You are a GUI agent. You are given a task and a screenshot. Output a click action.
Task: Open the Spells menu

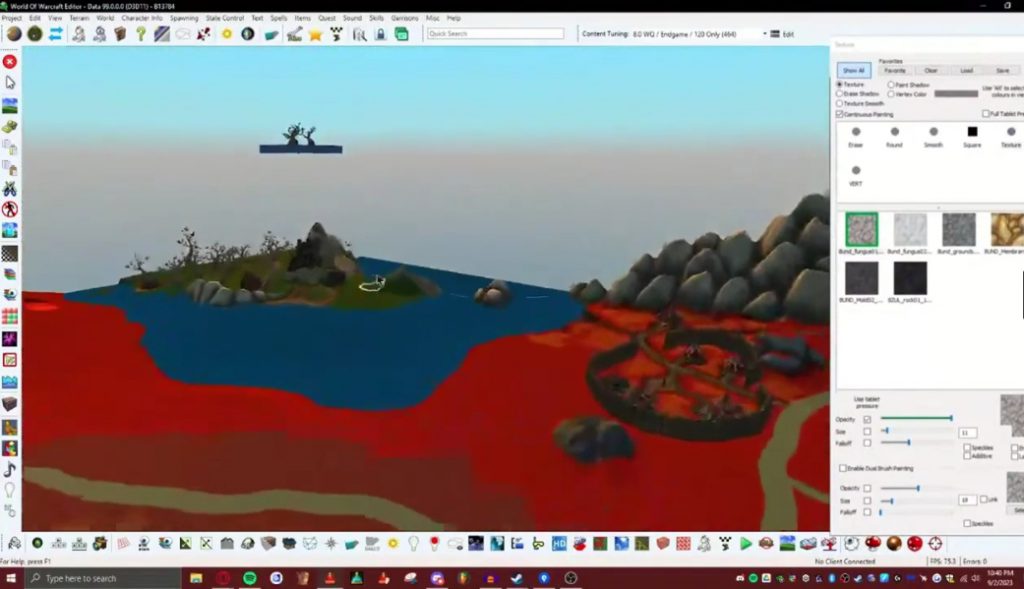(278, 18)
